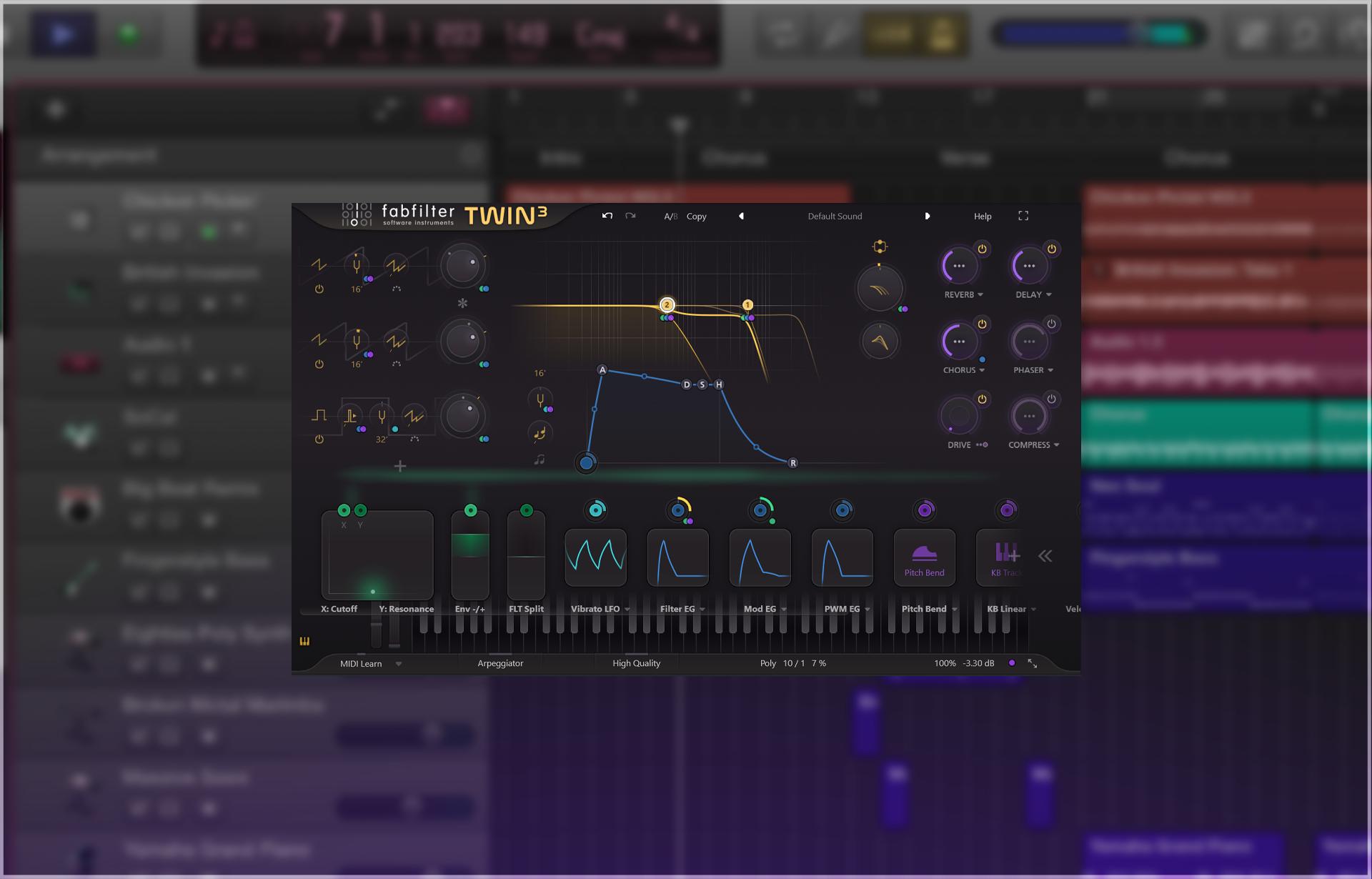1372x879 pixels.
Task: Enable the Compress effect power button
Action: 1051,399
